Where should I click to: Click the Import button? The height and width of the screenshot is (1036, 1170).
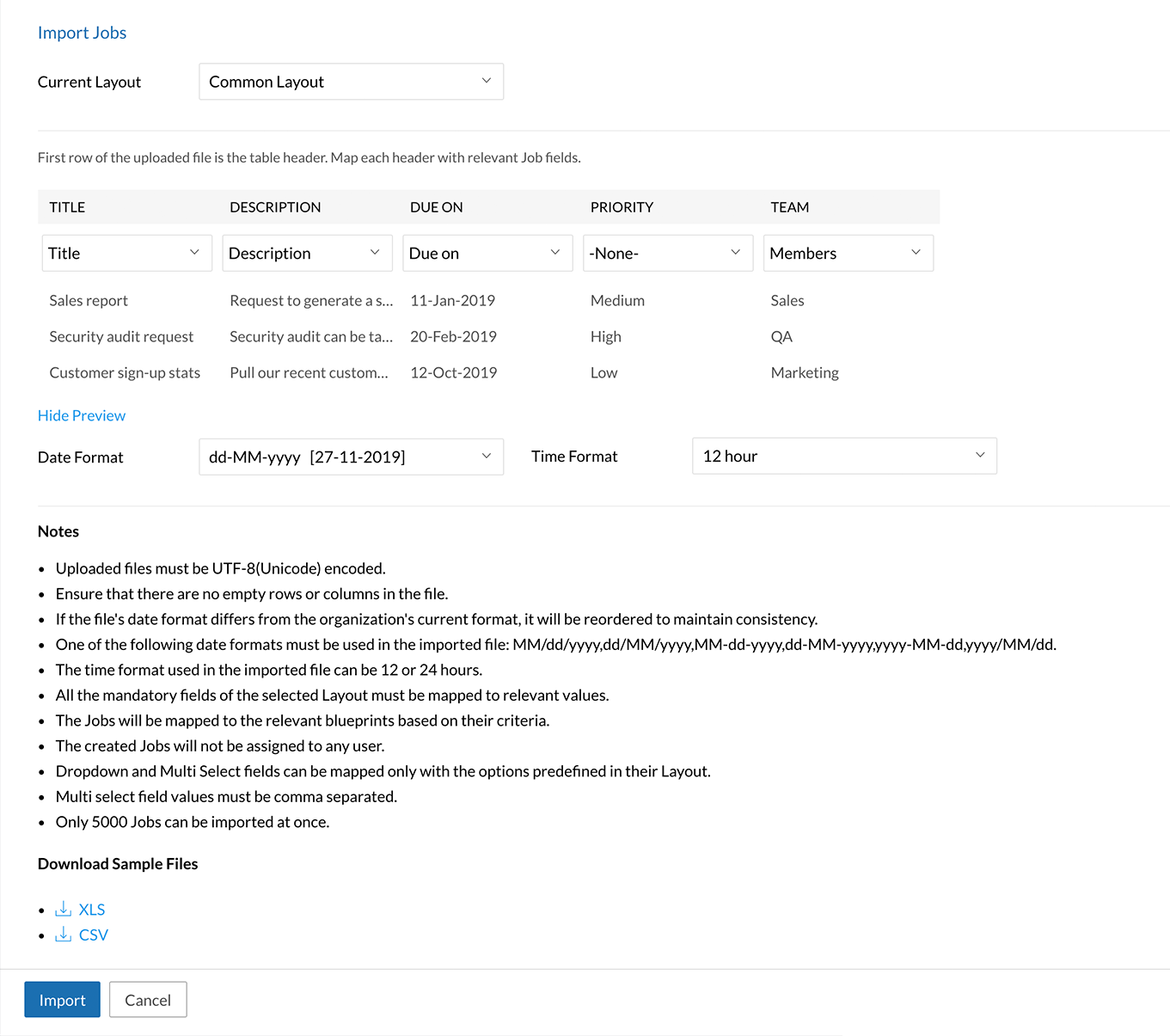(62, 1000)
